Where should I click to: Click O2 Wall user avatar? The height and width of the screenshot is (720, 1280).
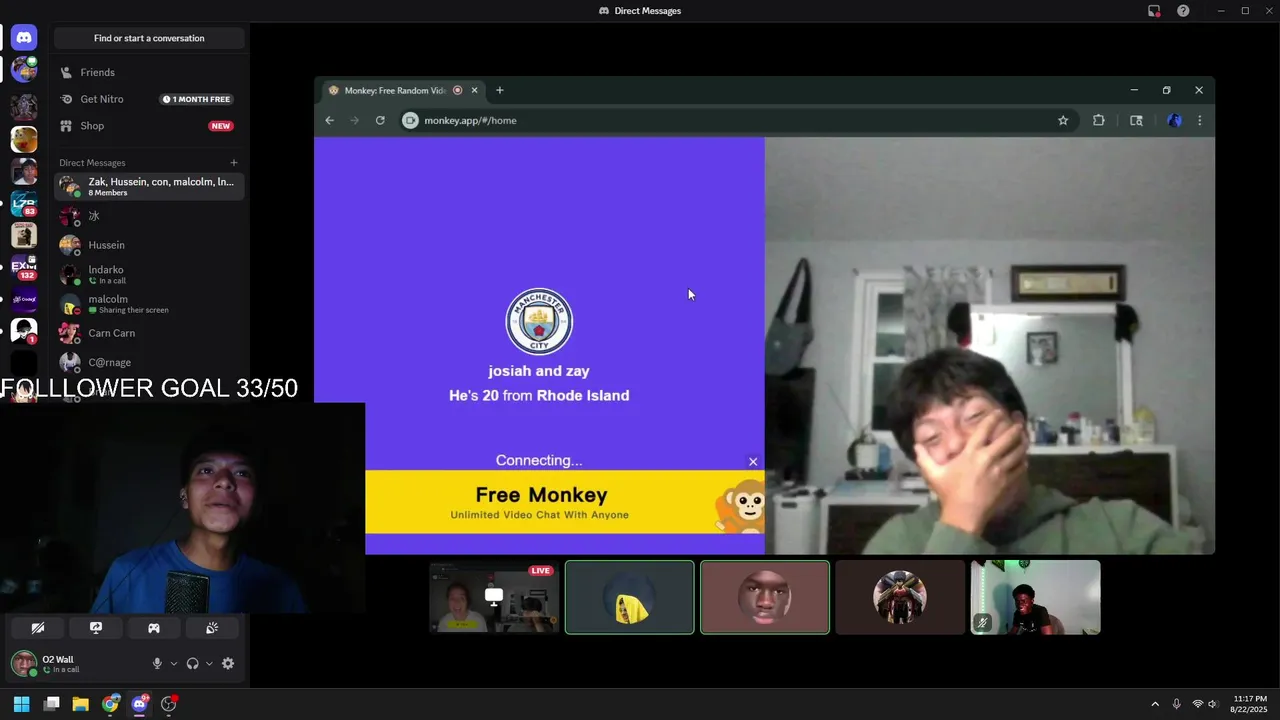click(x=23, y=663)
